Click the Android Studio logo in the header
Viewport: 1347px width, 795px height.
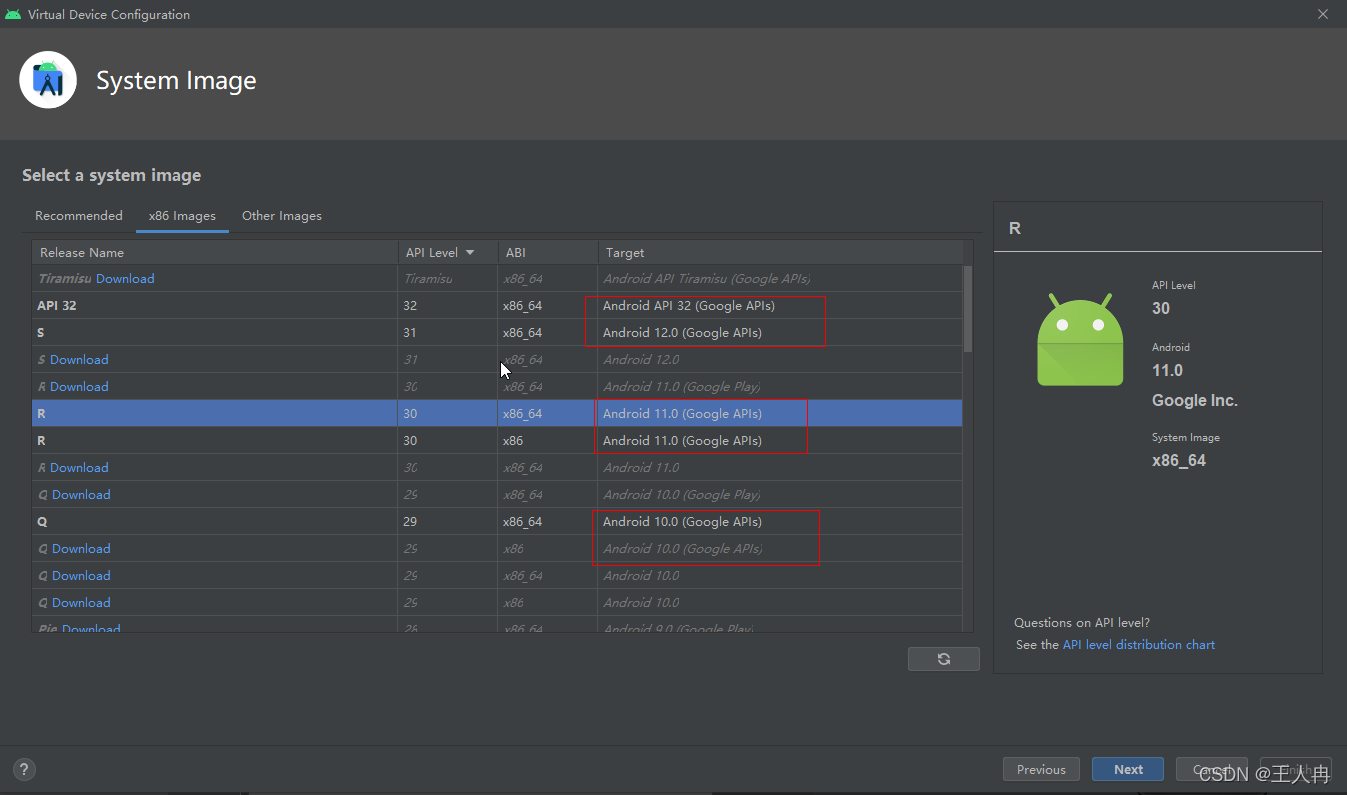pyautogui.click(x=48, y=80)
